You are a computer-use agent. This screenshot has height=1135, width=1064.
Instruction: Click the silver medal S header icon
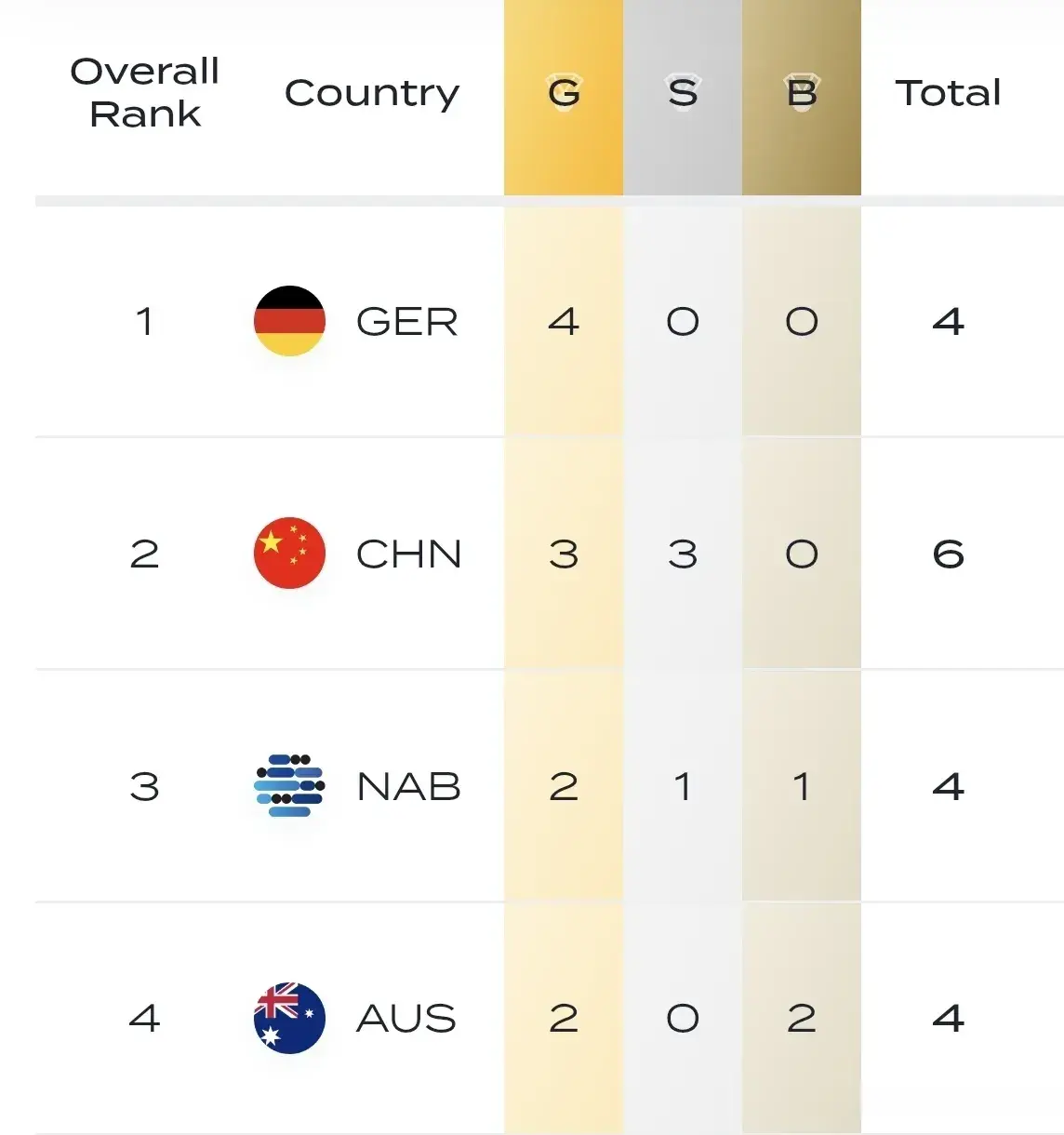coord(683,93)
